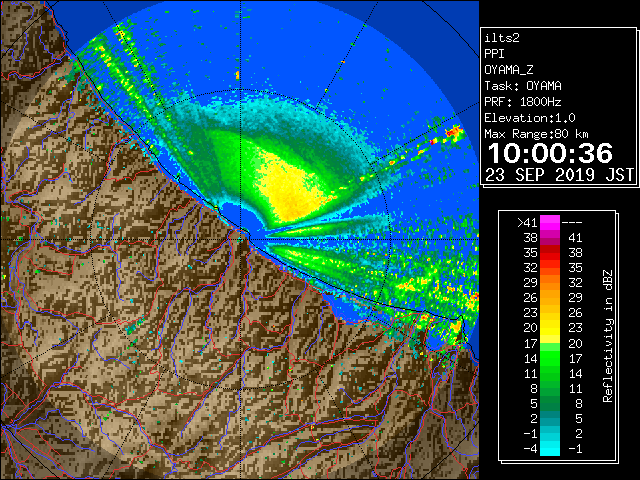Screen dimensions: 640x480
Task: Select the 'PPI' scan type text
Action: click(494, 54)
